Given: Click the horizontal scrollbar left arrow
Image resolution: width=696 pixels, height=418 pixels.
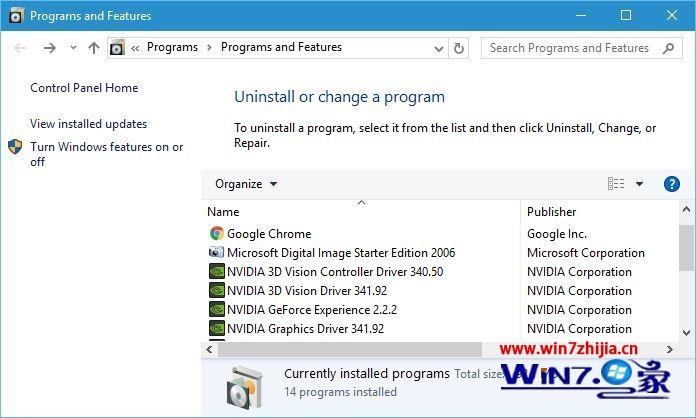Looking at the screenshot, I should 209,350.
